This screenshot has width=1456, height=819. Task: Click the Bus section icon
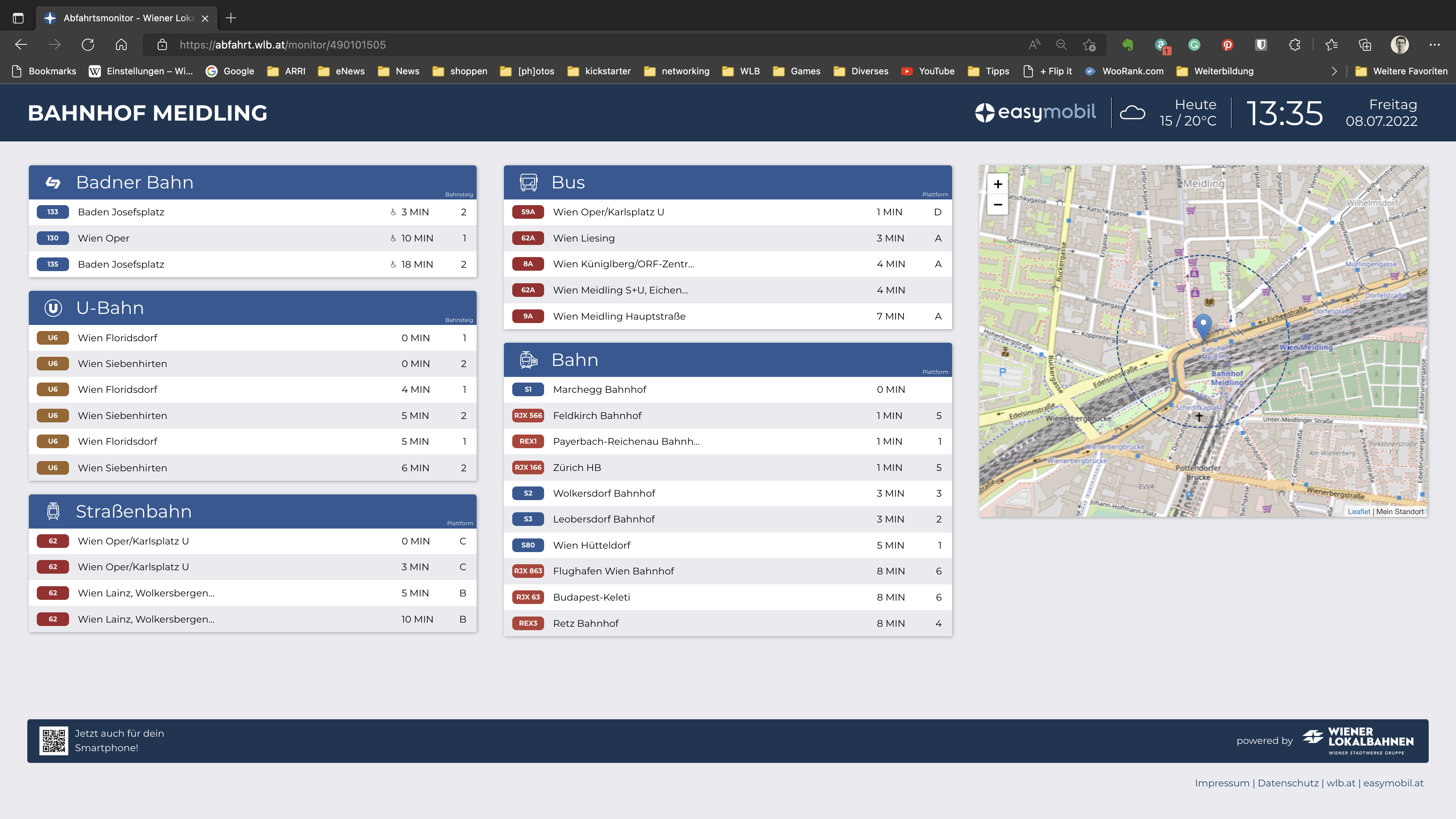[529, 182]
